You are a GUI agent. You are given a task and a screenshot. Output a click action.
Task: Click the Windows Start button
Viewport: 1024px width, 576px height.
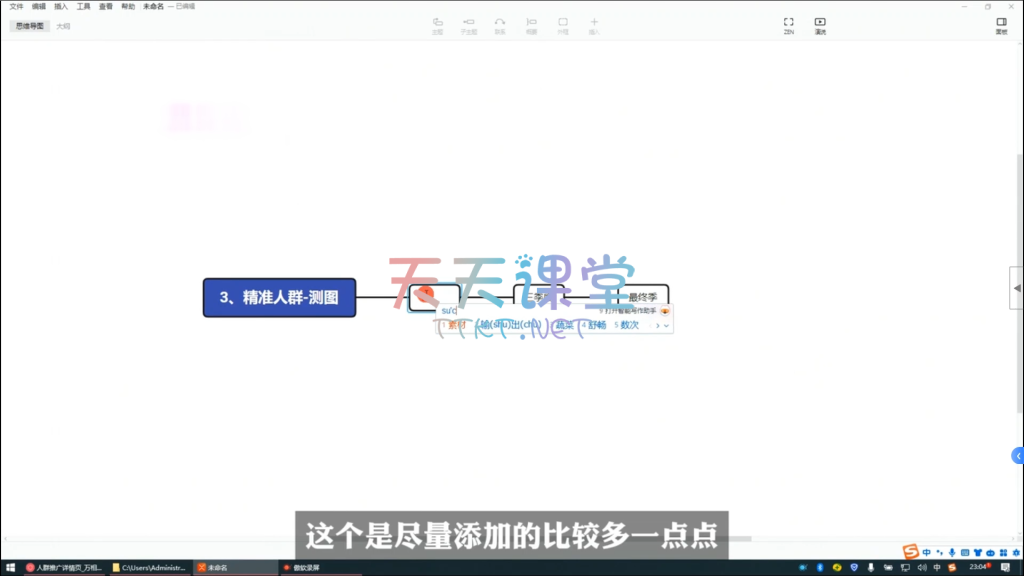[9, 567]
